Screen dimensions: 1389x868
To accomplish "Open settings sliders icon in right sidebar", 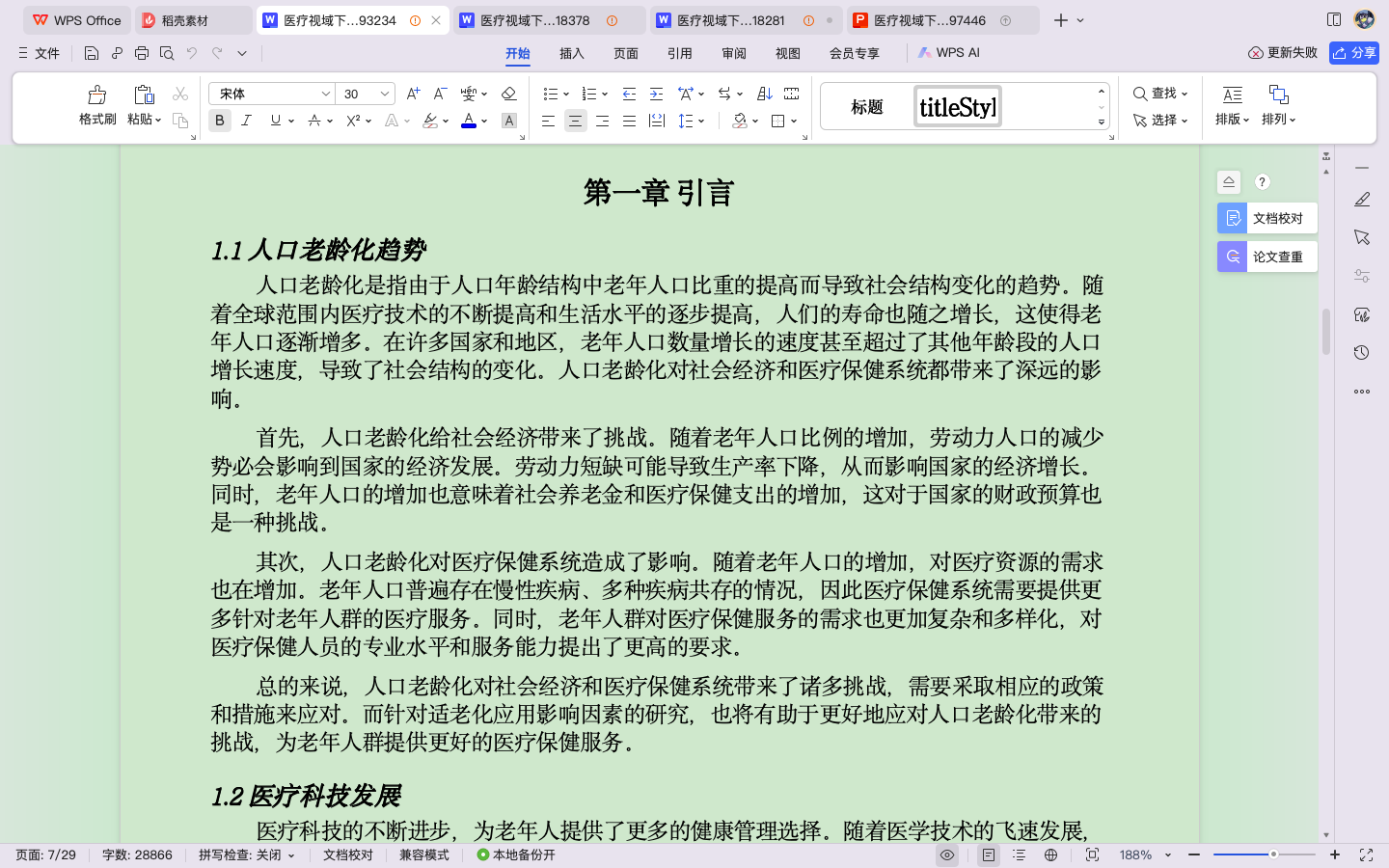I will (x=1362, y=276).
